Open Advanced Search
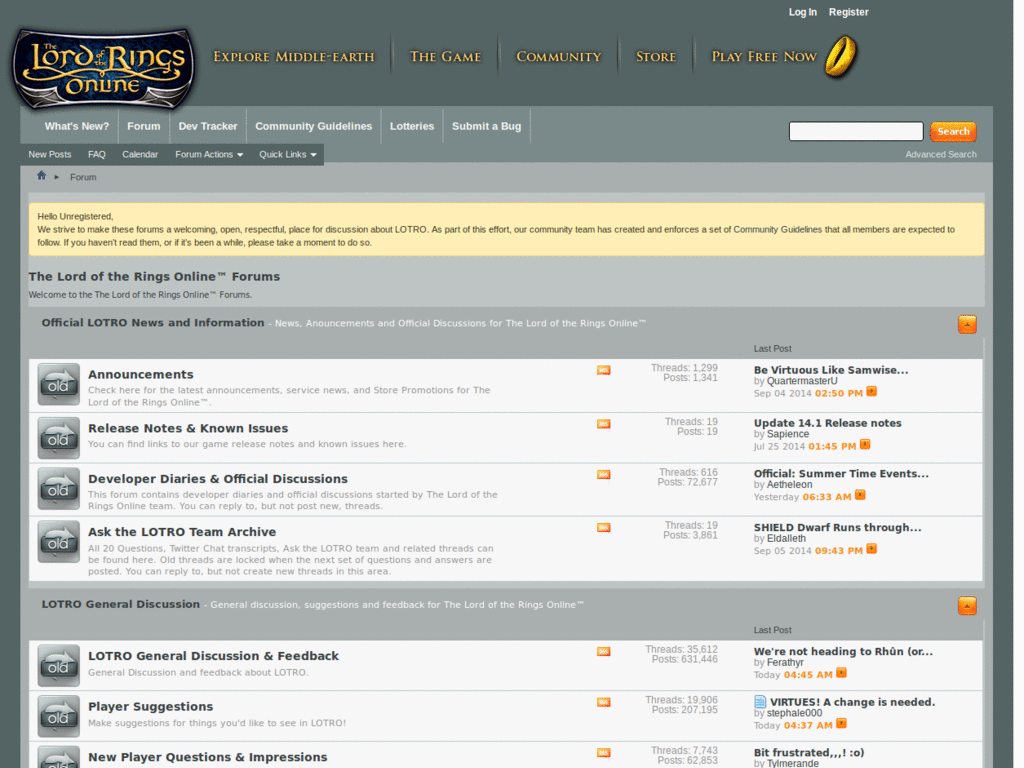The height and width of the screenshot is (768, 1024). click(x=941, y=155)
